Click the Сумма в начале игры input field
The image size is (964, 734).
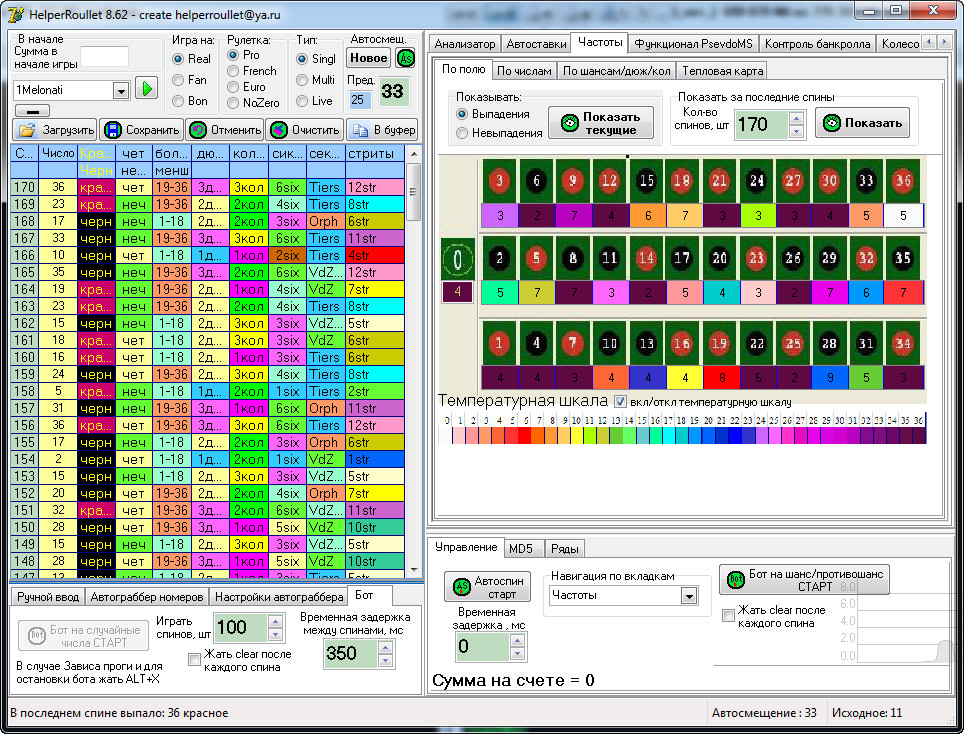[x=104, y=57]
